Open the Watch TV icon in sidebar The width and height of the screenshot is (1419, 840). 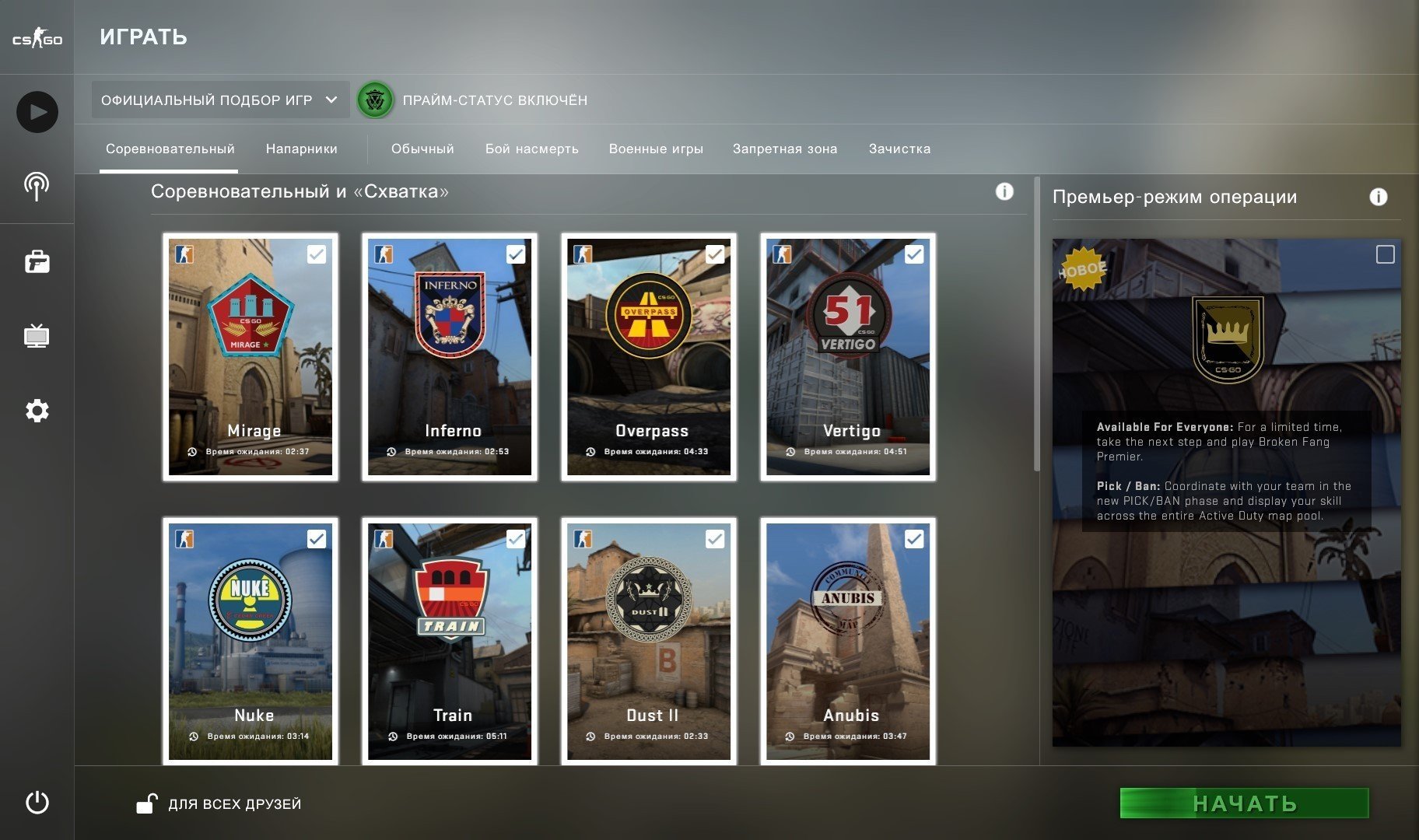click(x=37, y=336)
